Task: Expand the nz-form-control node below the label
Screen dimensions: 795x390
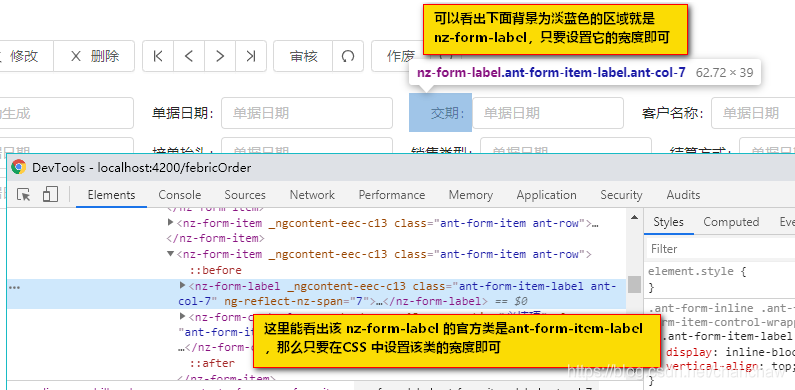Action: tap(183, 316)
